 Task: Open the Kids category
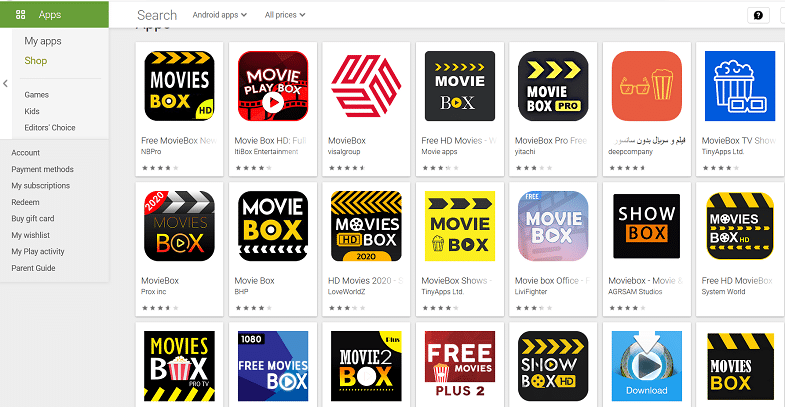tap(32, 111)
